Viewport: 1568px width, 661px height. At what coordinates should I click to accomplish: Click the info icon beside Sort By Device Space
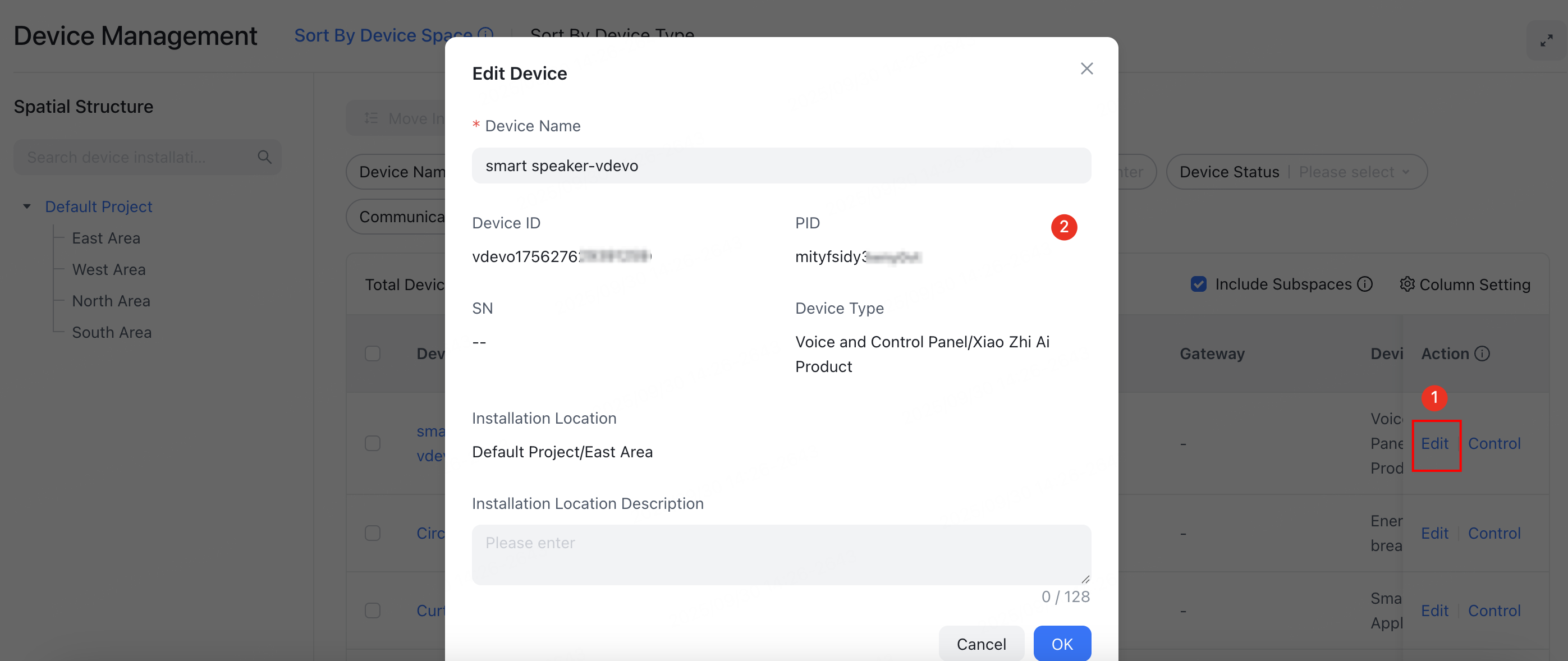pos(484,35)
